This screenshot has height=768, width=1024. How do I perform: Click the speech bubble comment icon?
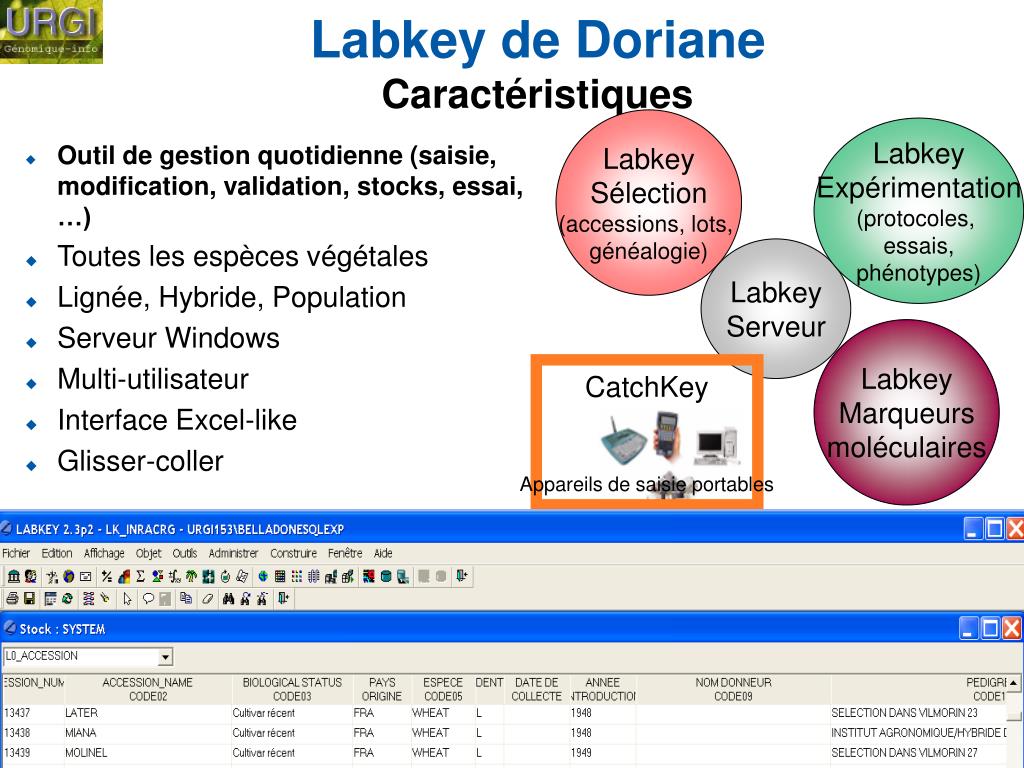(x=148, y=598)
